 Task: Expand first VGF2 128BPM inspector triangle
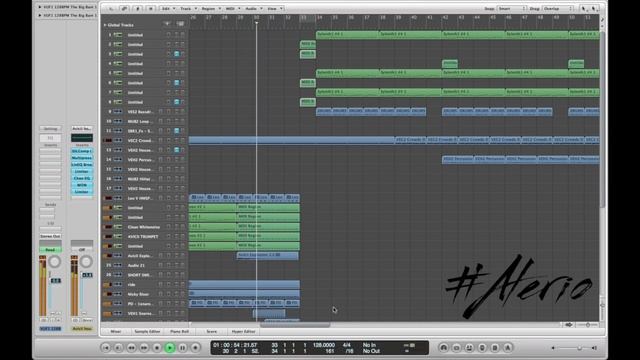pyautogui.click(x=40, y=7)
